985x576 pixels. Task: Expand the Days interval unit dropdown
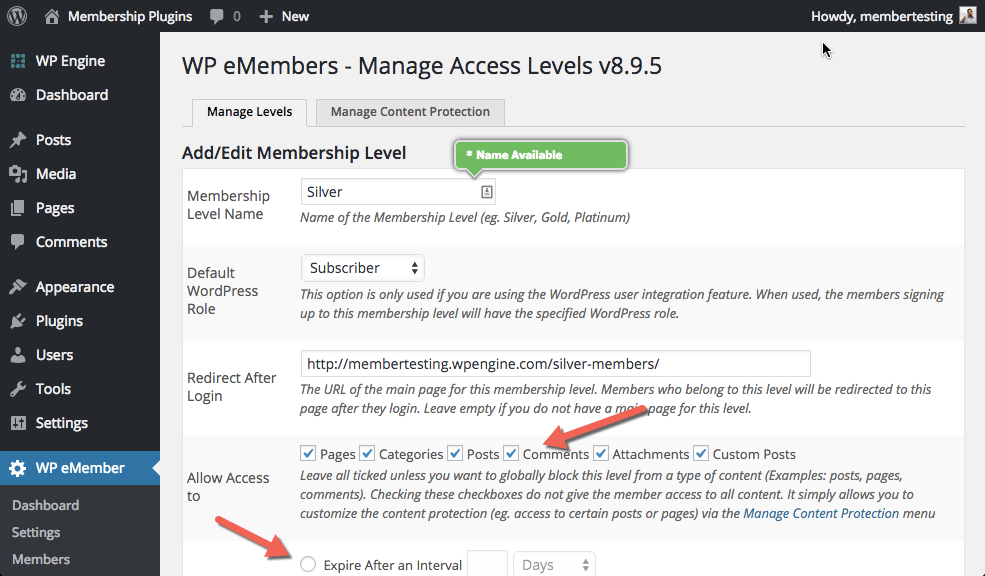click(554, 564)
